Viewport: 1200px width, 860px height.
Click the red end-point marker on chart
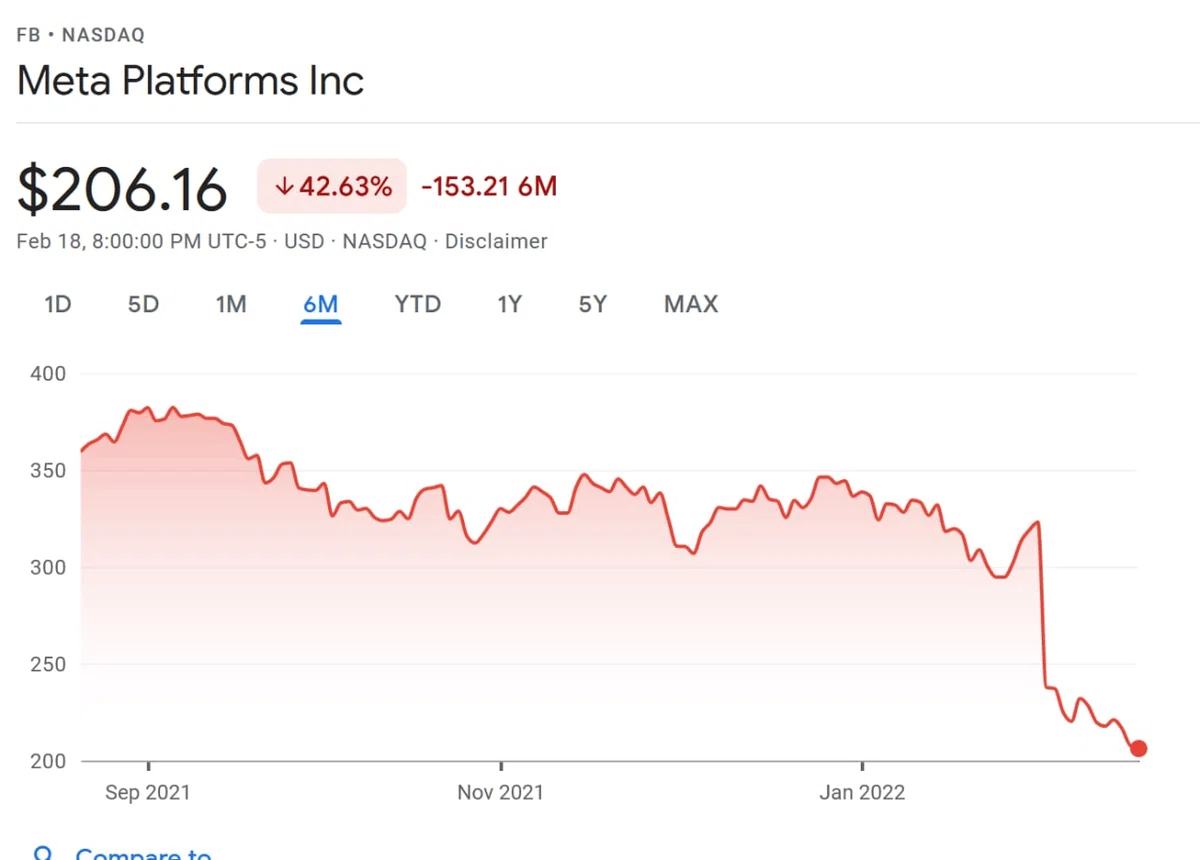tap(1138, 748)
